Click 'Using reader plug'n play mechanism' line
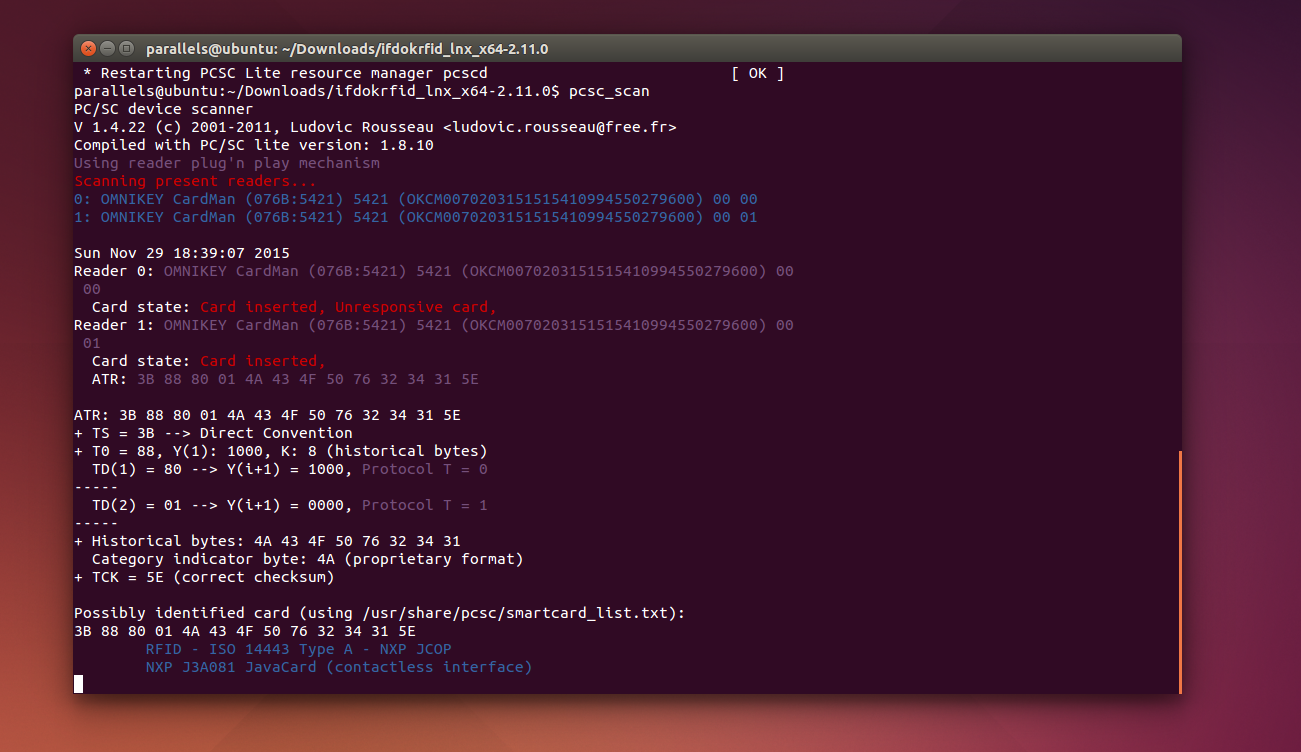Image resolution: width=1301 pixels, height=752 pixels. (x=227, y=163)
